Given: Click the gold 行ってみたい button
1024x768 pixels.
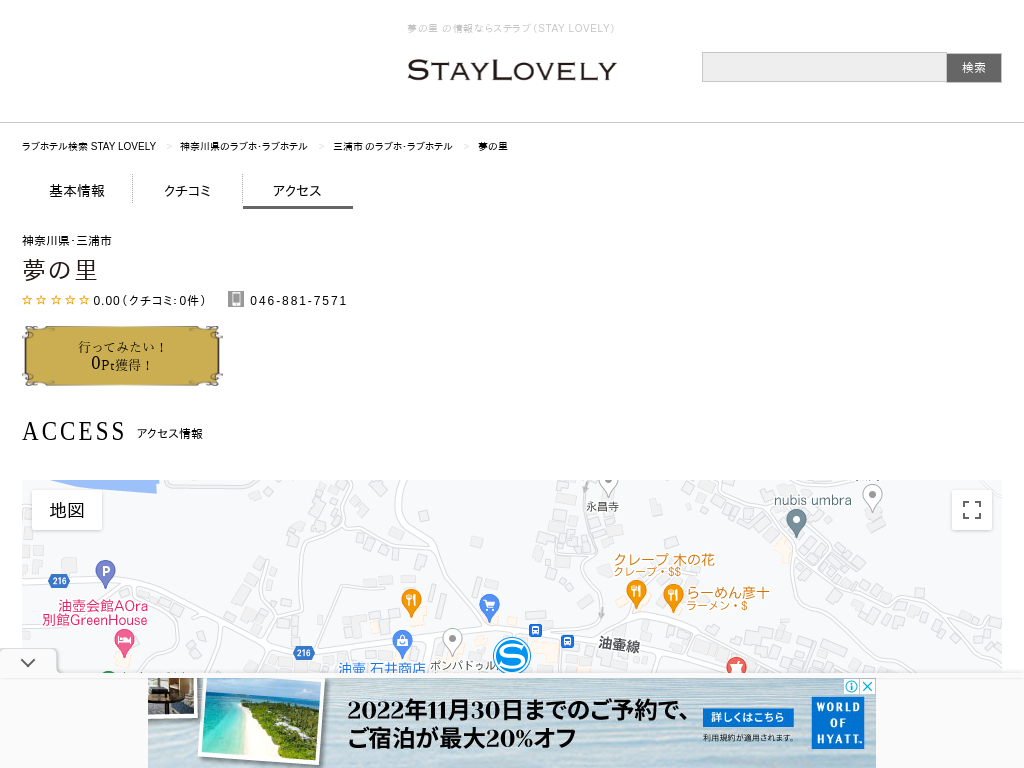Looking at the screenshot, I should click(x=122, y=356).
